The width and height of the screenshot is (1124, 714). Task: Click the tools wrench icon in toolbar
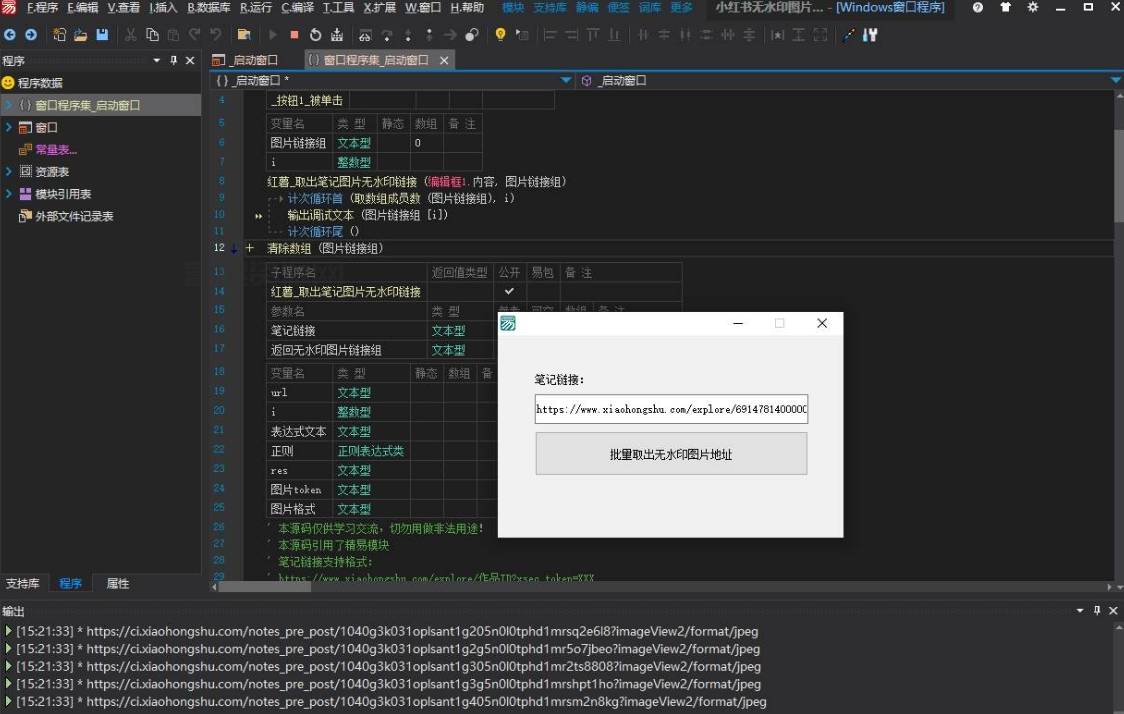click(x=870, y=34)
